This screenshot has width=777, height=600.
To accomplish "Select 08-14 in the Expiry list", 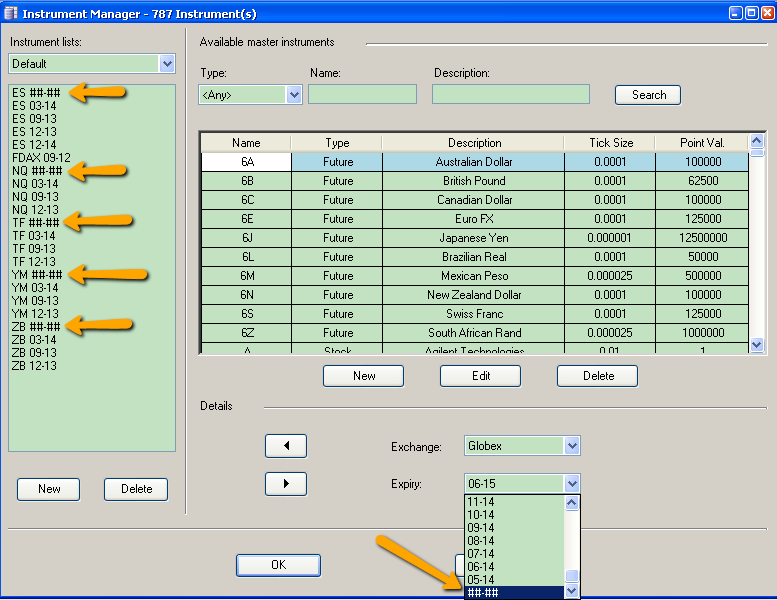I will (x=514, y=541).
